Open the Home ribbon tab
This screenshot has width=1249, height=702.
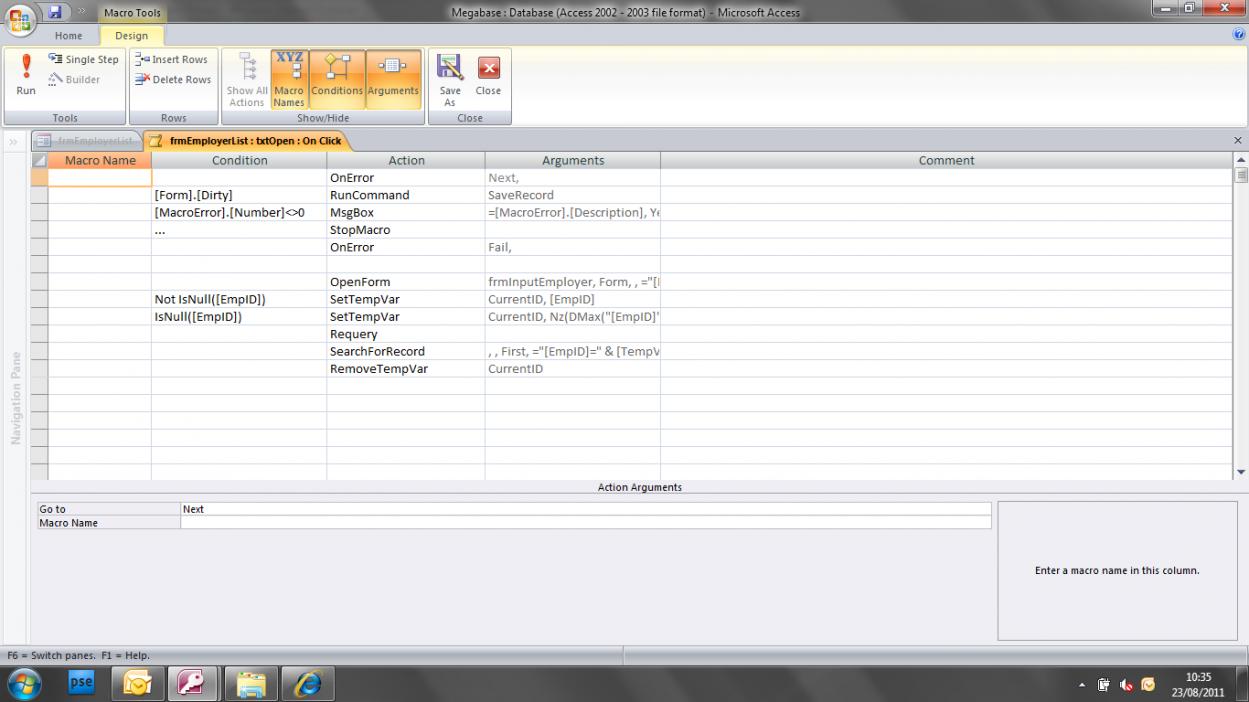tap(69, 36)
